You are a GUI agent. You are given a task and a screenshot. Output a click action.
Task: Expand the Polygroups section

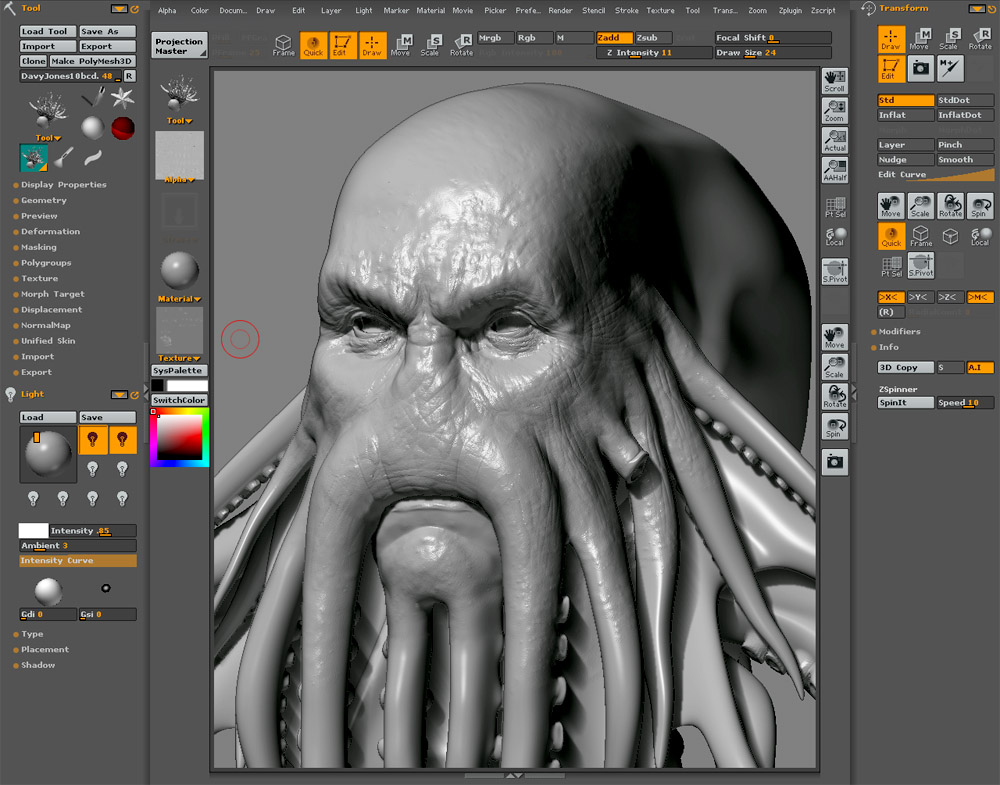[x=46, y=263]
